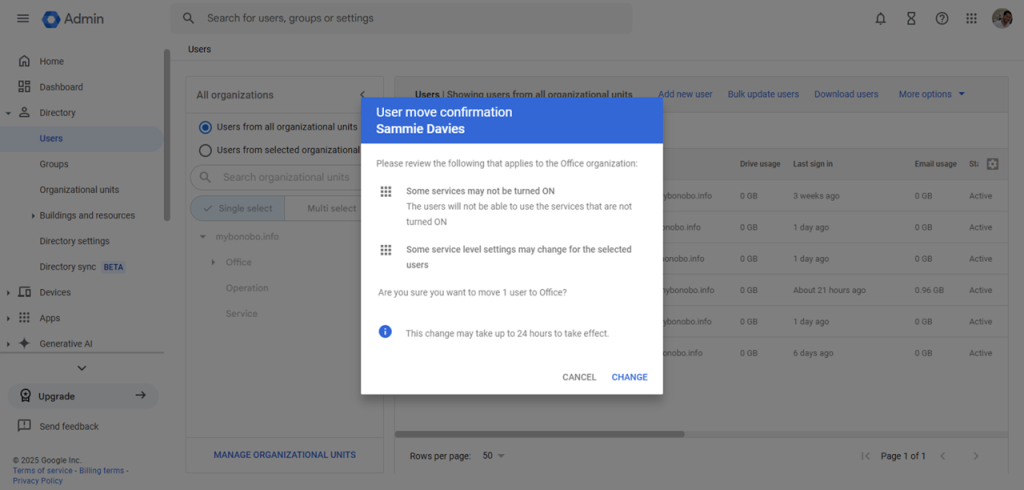Click the Apps grid icon in sidebar

click(x=24, y=318)
